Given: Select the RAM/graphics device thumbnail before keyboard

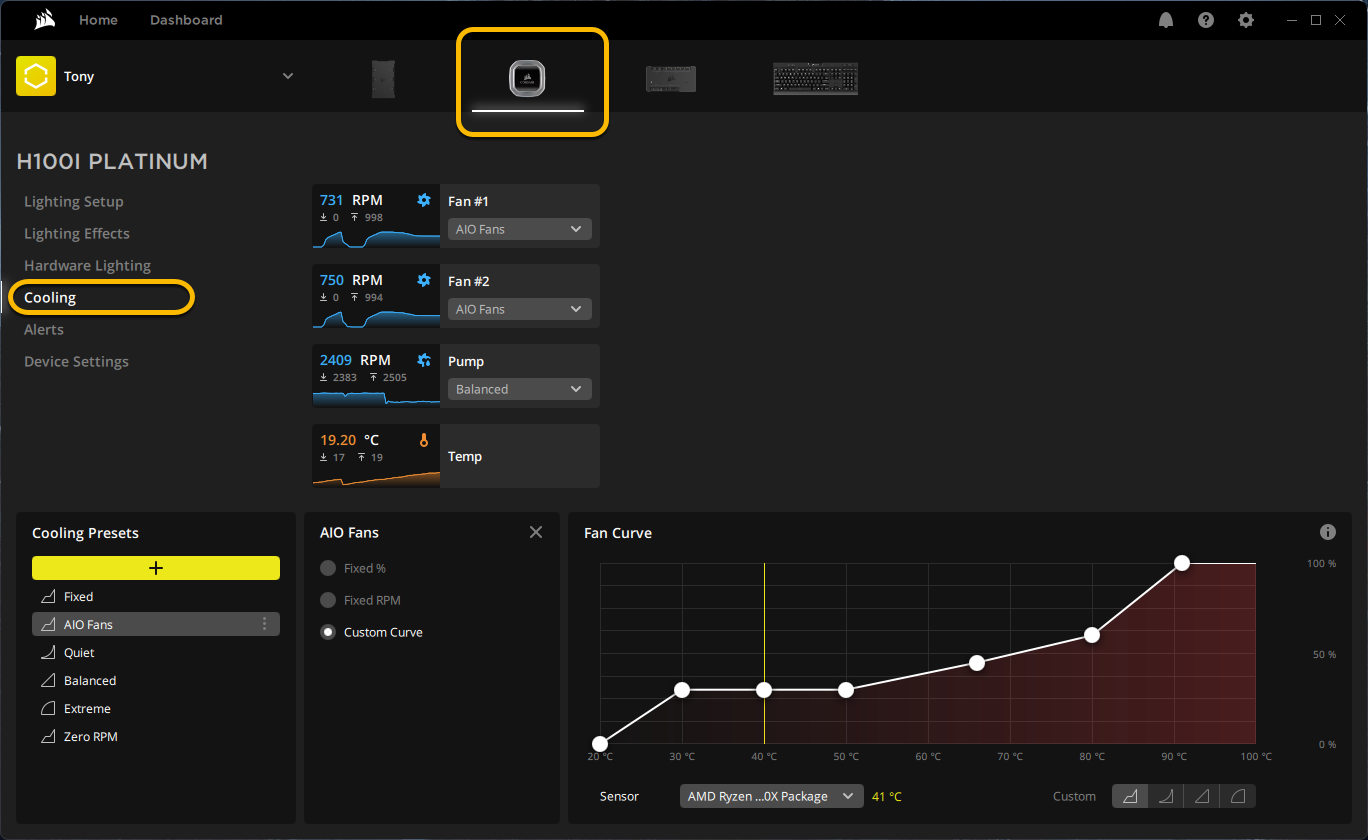Looking at the screenshot, I should (671, 79).
